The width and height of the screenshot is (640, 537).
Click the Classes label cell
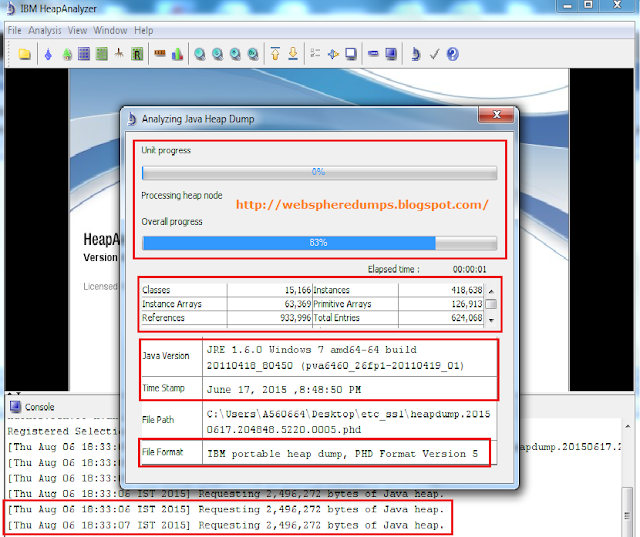tap(184, 290)
